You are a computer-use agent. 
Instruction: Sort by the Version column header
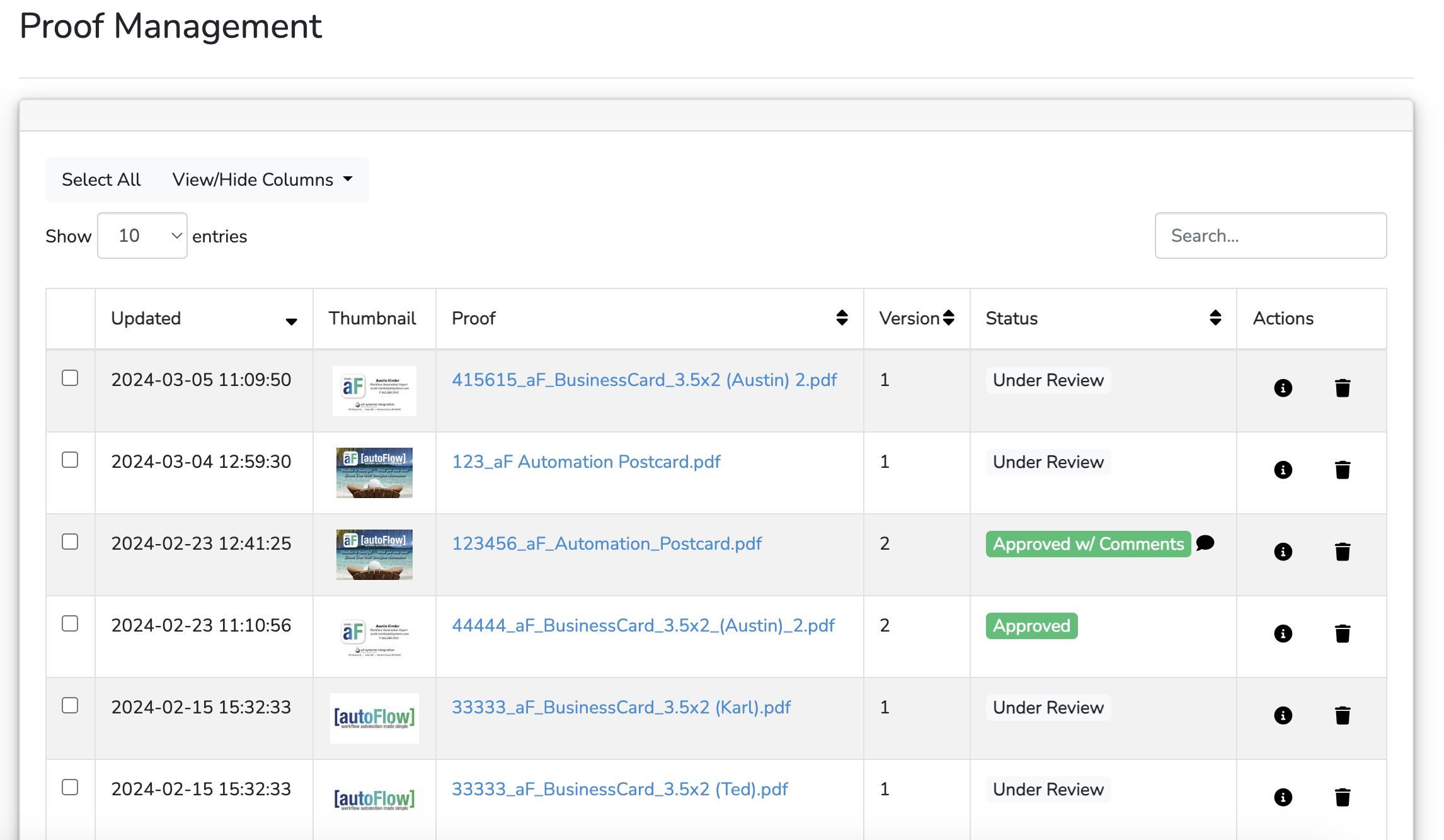[x=948, y=318]
